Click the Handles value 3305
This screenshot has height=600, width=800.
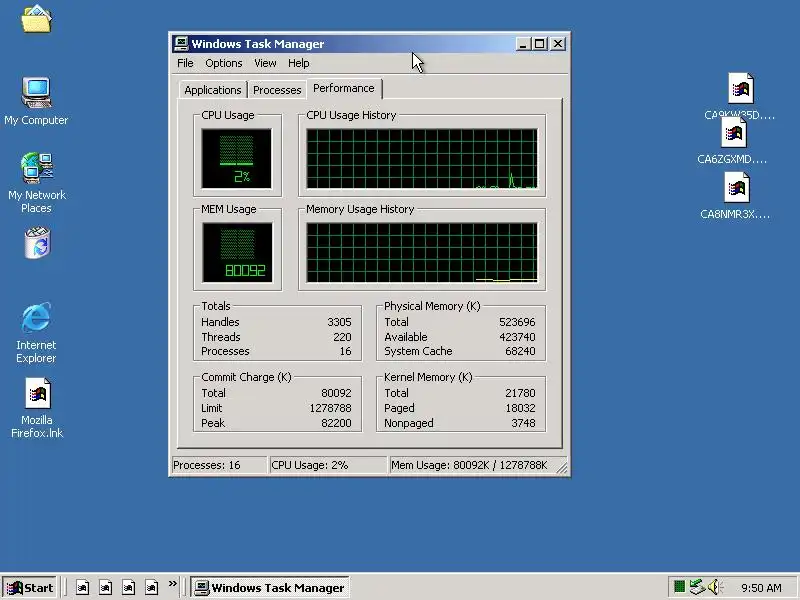click(339, 322)
